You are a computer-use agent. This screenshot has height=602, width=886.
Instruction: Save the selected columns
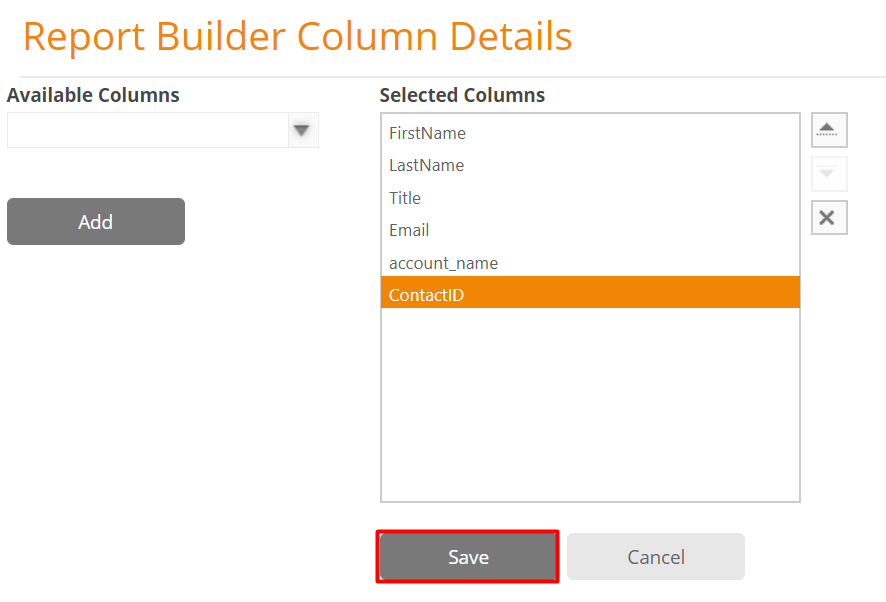[468, 557]
